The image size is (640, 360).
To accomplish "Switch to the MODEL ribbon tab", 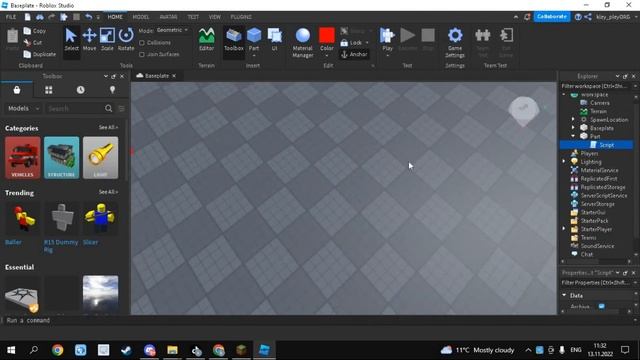I will click(140, 17).
